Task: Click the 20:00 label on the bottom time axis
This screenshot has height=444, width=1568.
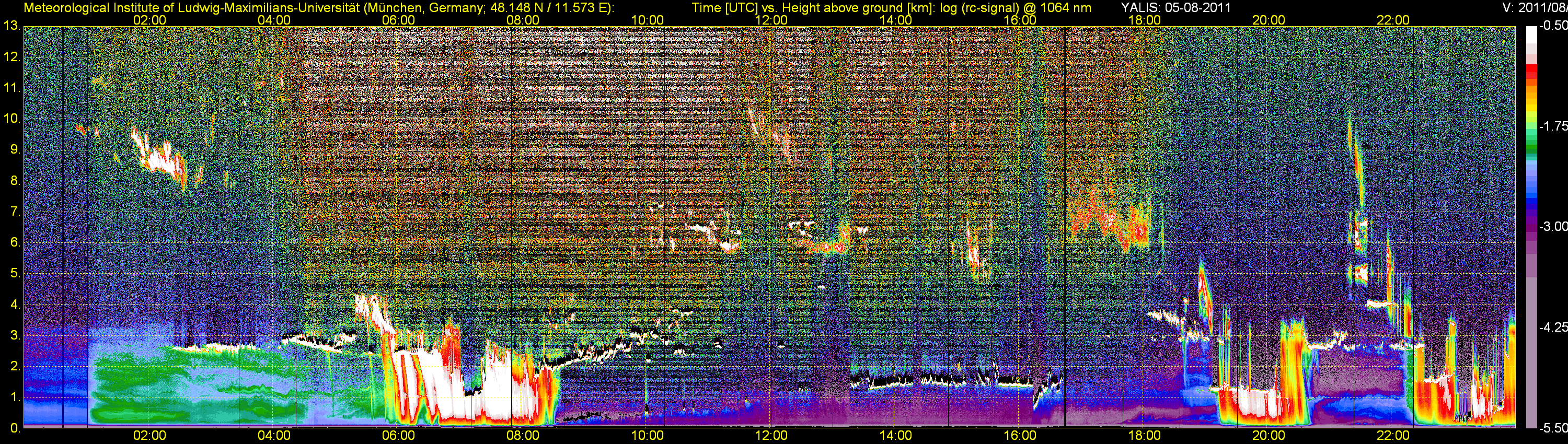Action: (x=1269, y=436)
